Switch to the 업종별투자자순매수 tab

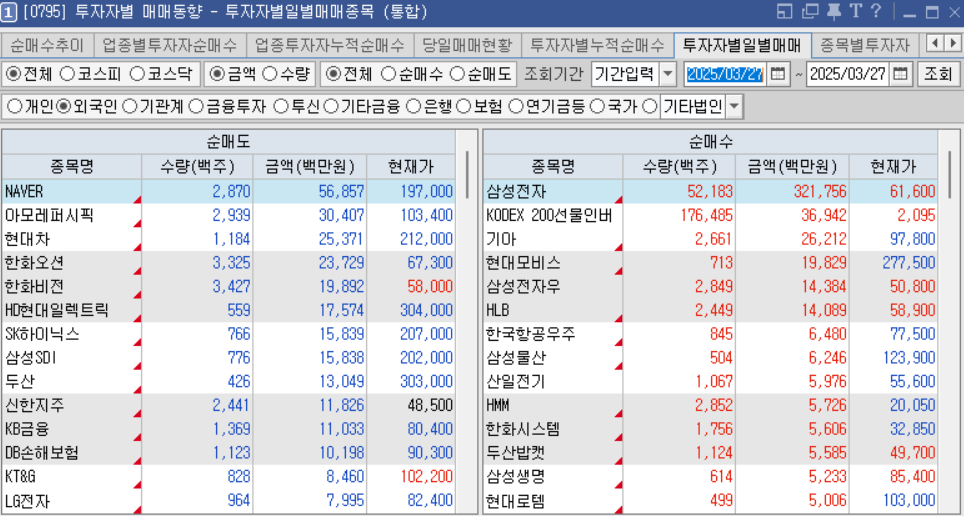tap(170, 44)
